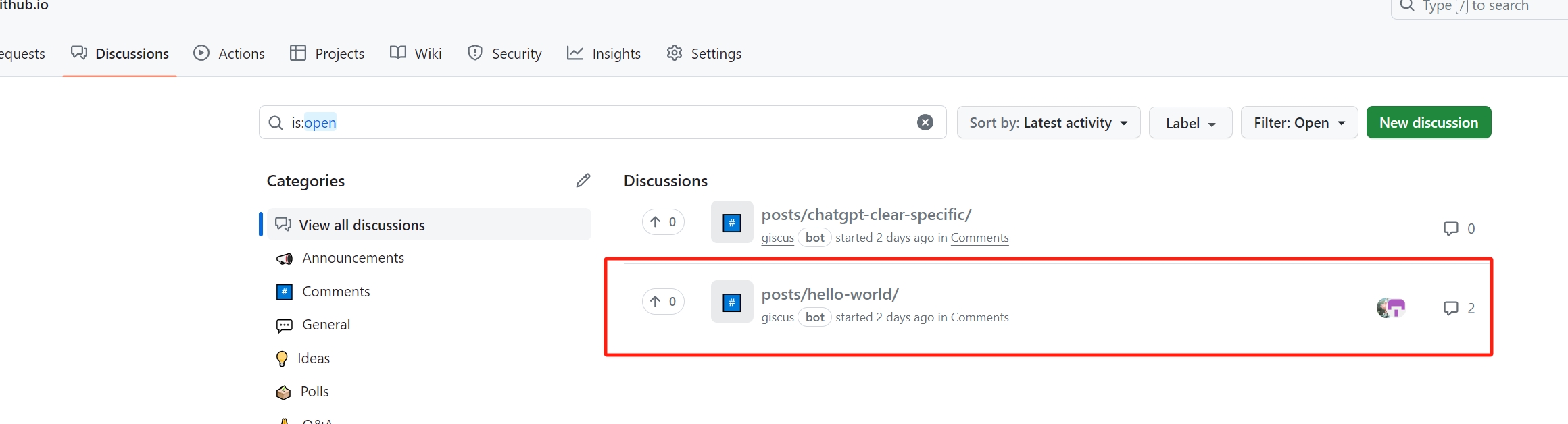Expand the Sort by Latest activity dropdown
This screenshot has width=1568, height=424.
click(x=1048, y=123)
